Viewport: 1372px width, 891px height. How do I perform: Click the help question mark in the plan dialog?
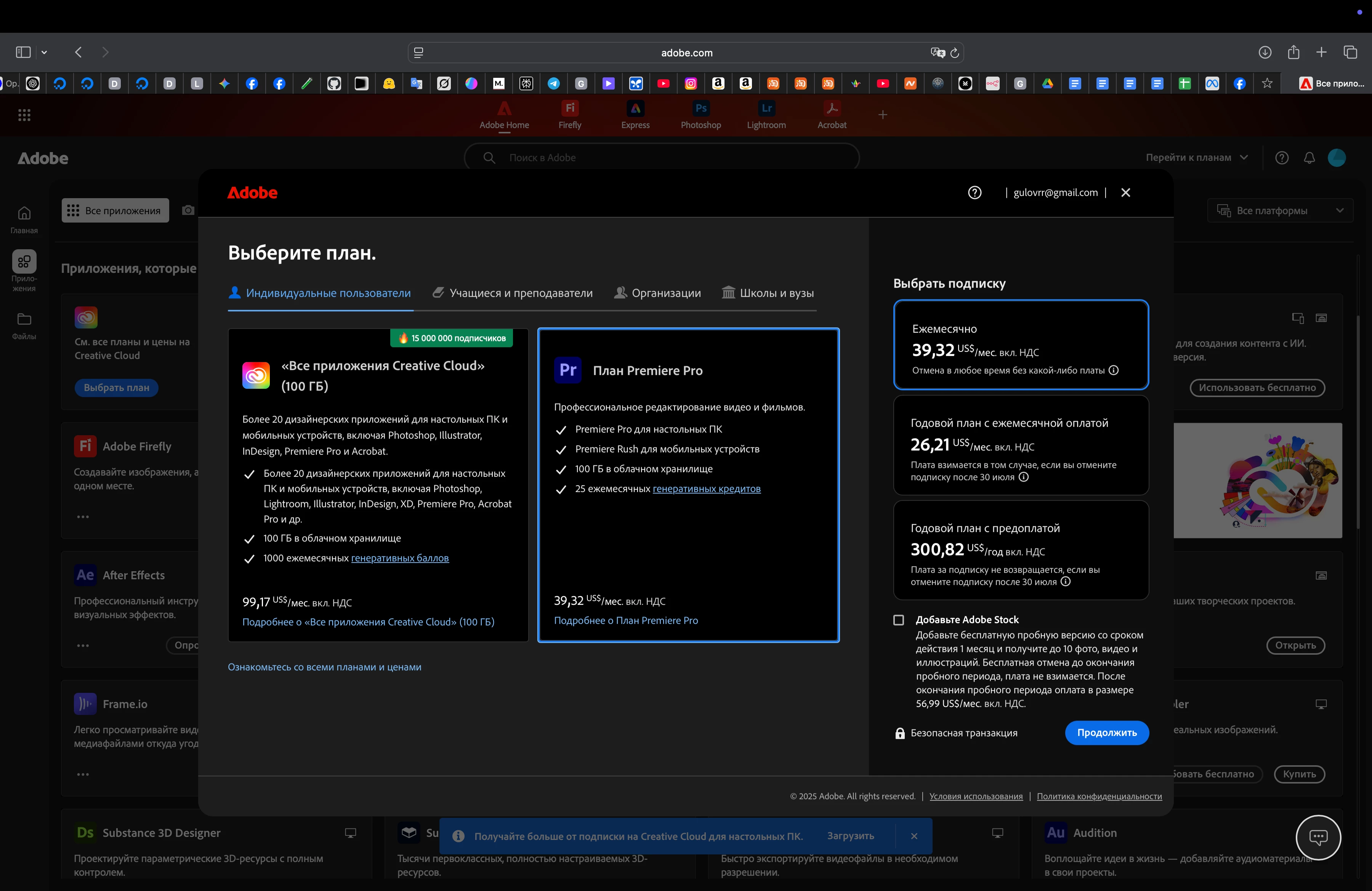click(974, 192)
